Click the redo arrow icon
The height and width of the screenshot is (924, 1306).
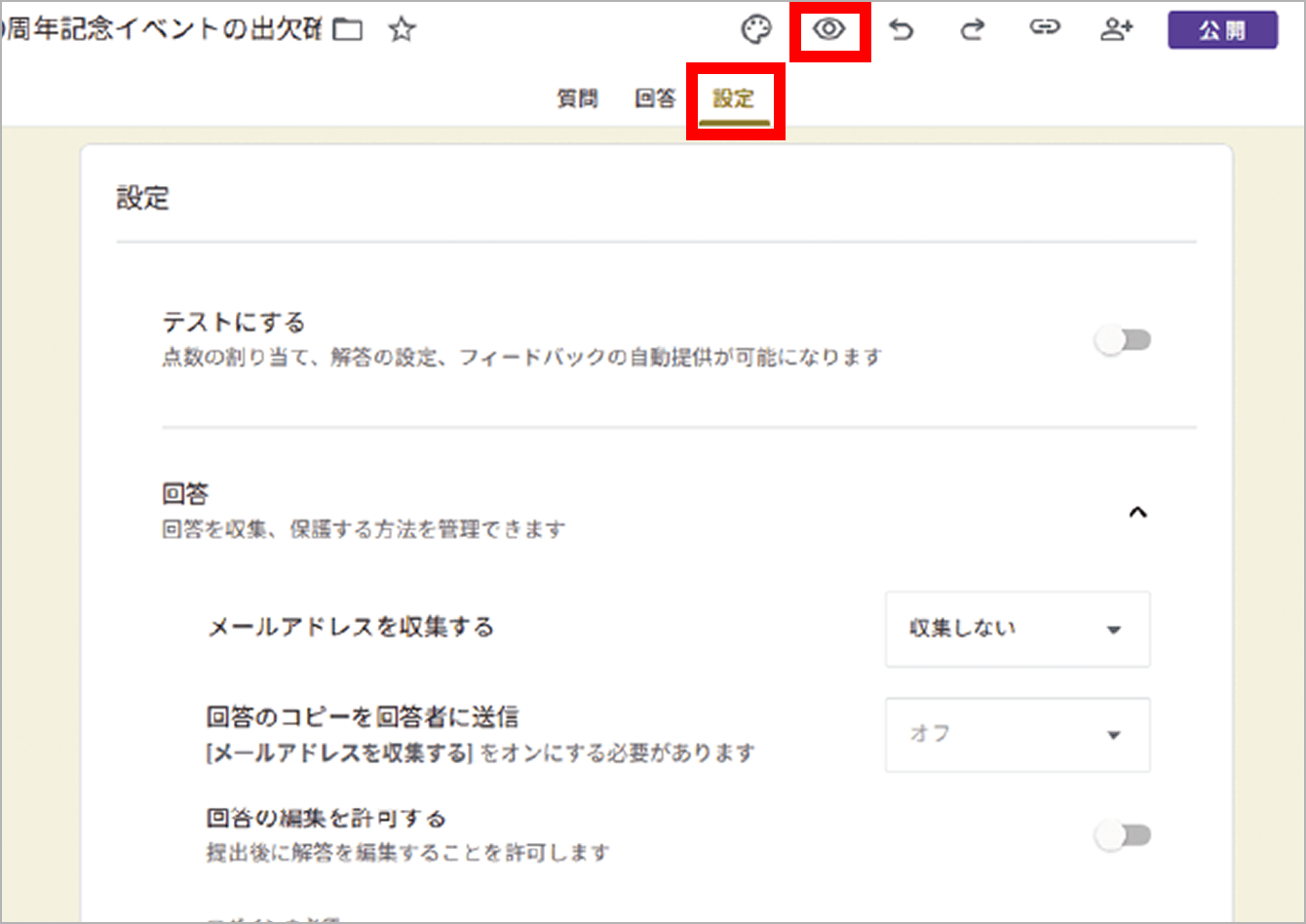click(972, 30)
